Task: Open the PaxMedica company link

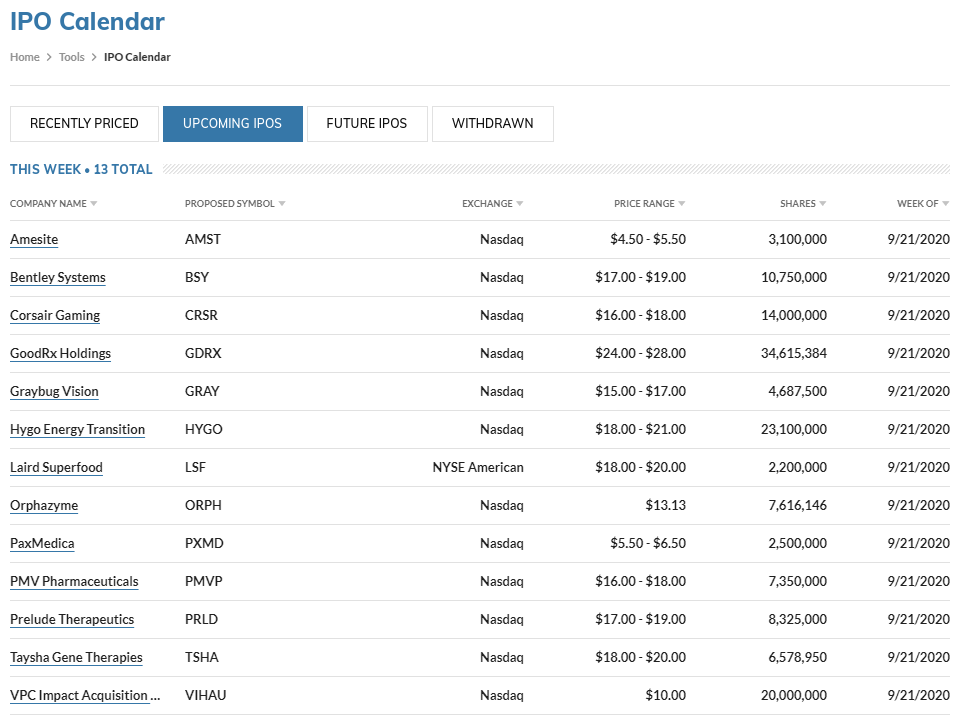Action: (42, 543)
